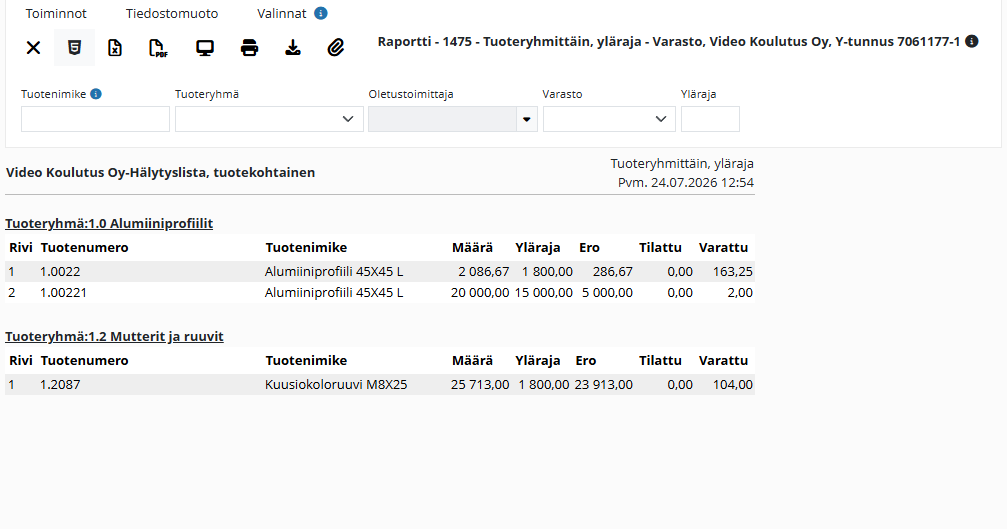Click info icon next to Tuotenimike label
The image size is (1007, 529).
point(96,94)
